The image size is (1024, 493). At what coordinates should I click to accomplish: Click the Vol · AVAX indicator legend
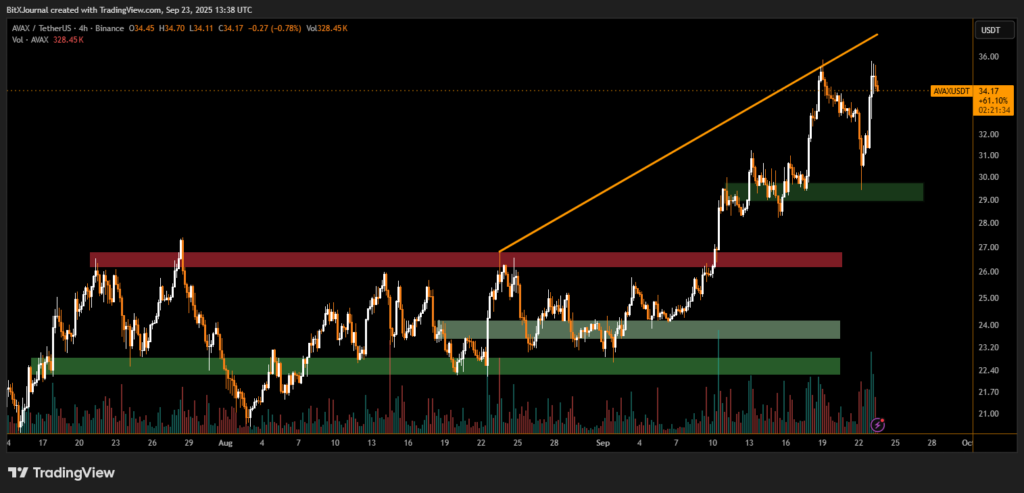click(x=27, y=41)
